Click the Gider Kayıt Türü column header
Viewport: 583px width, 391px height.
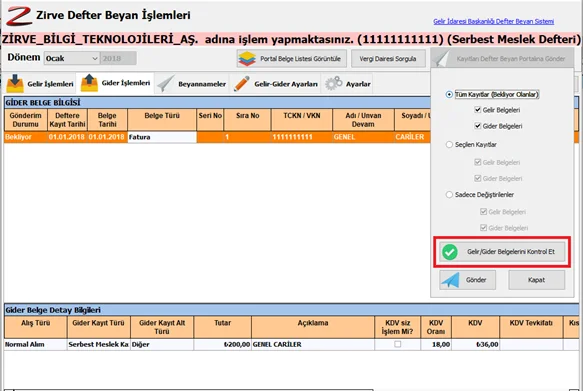99,327
